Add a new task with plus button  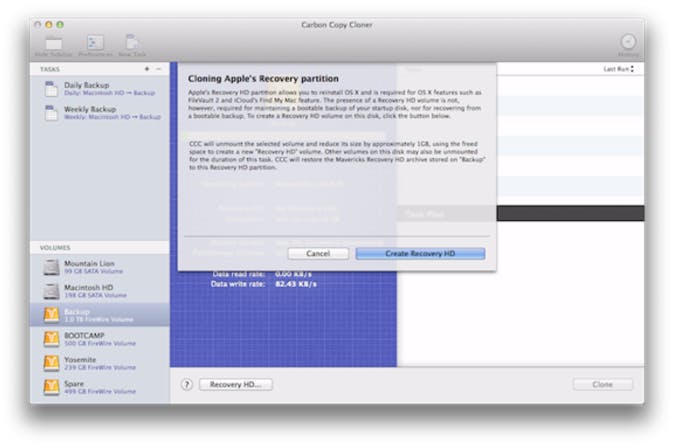pyautogui.click(x=147, y=69)
